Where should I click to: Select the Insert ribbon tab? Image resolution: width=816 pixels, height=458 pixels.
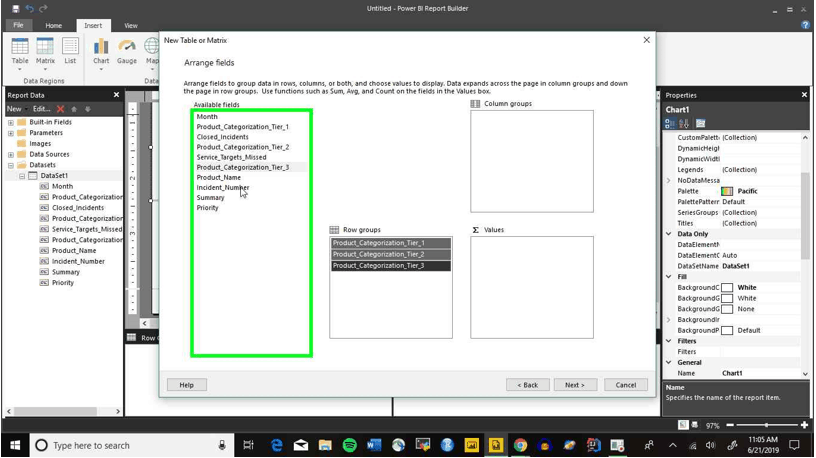tap(93, 26)
